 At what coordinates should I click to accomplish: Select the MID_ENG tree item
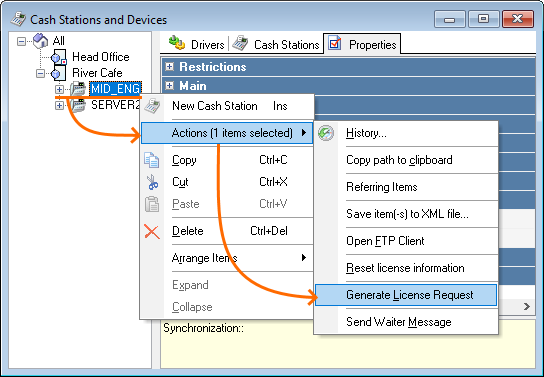[x=115, y=89]
